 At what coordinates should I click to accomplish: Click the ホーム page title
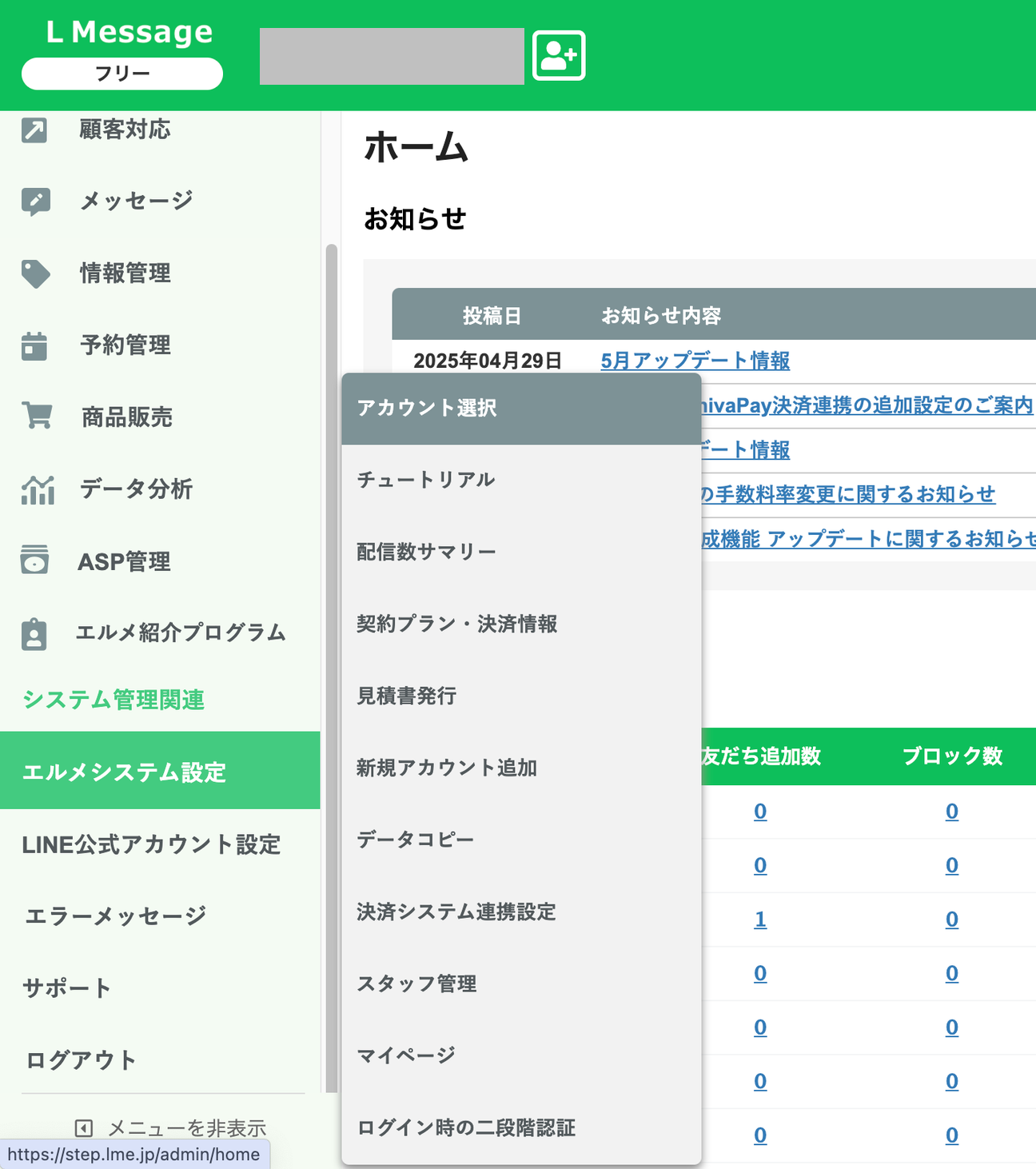(416, 148)
